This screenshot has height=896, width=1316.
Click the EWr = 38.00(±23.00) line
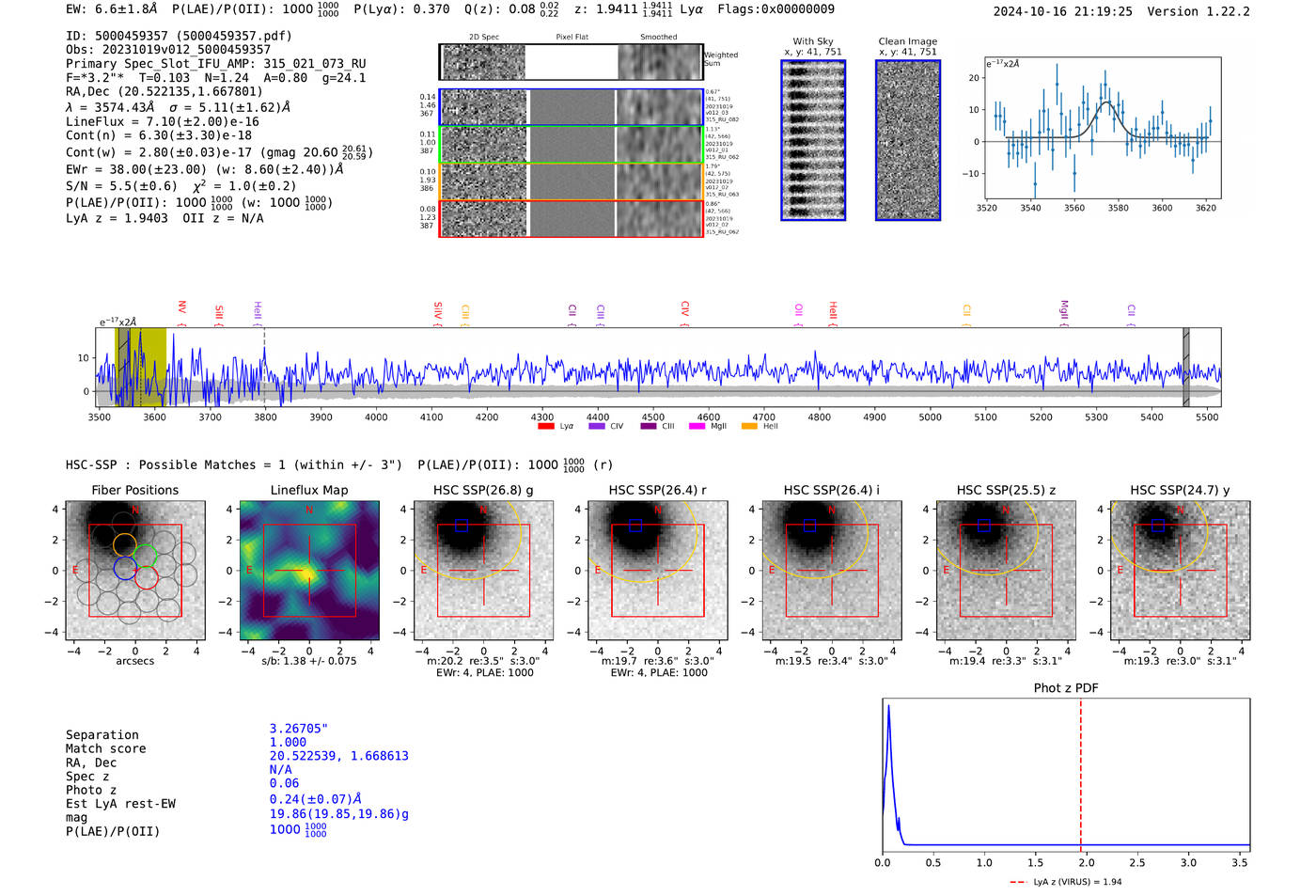click(205, 169)
